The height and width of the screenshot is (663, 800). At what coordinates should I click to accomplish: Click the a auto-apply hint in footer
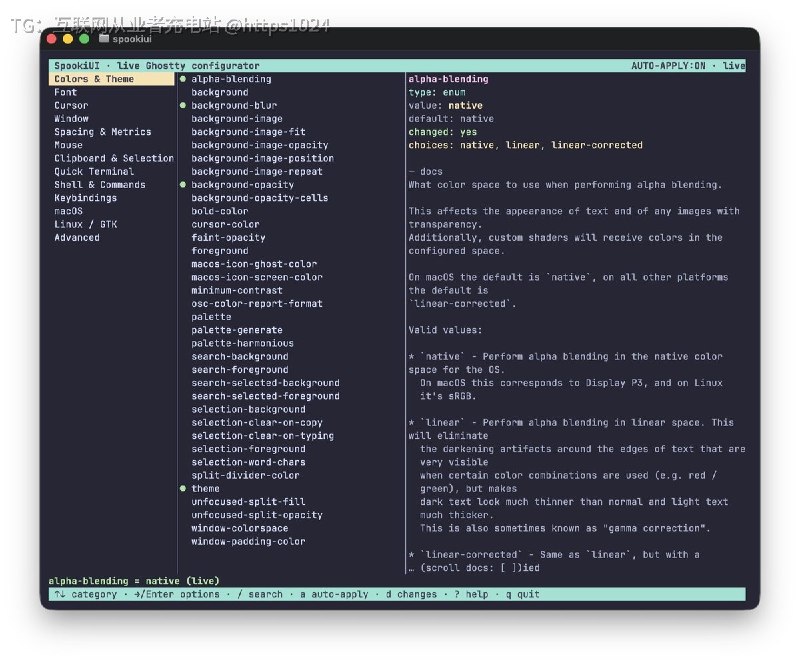pyautogui.click(x=334, y=595)
